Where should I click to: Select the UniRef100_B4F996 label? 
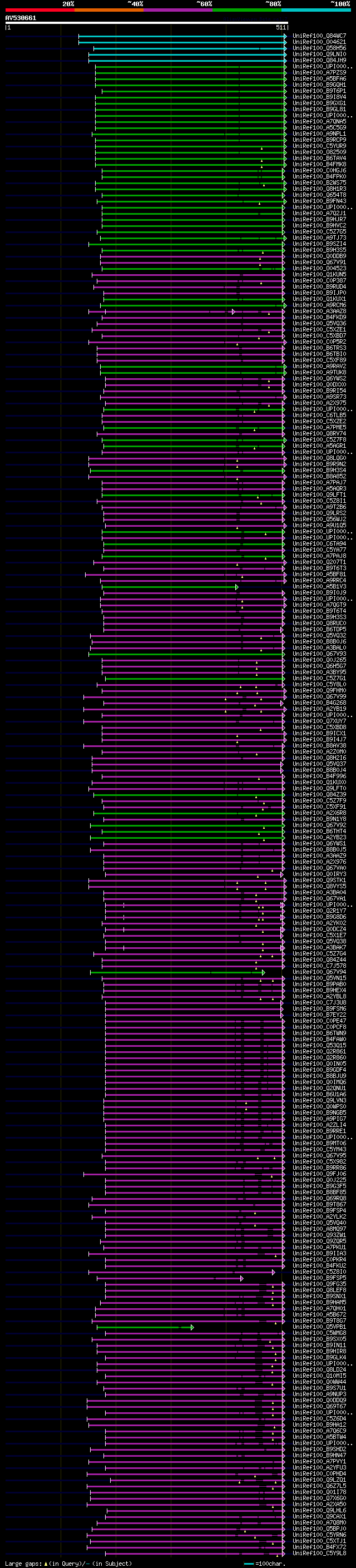319,776
